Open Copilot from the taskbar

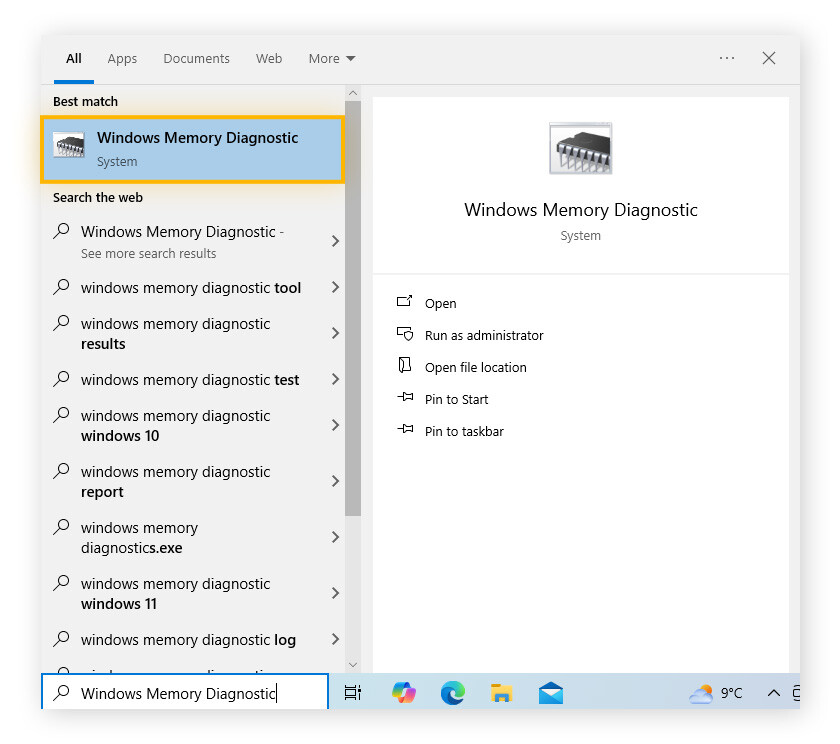pyautogui.click(x=403, y=692)
